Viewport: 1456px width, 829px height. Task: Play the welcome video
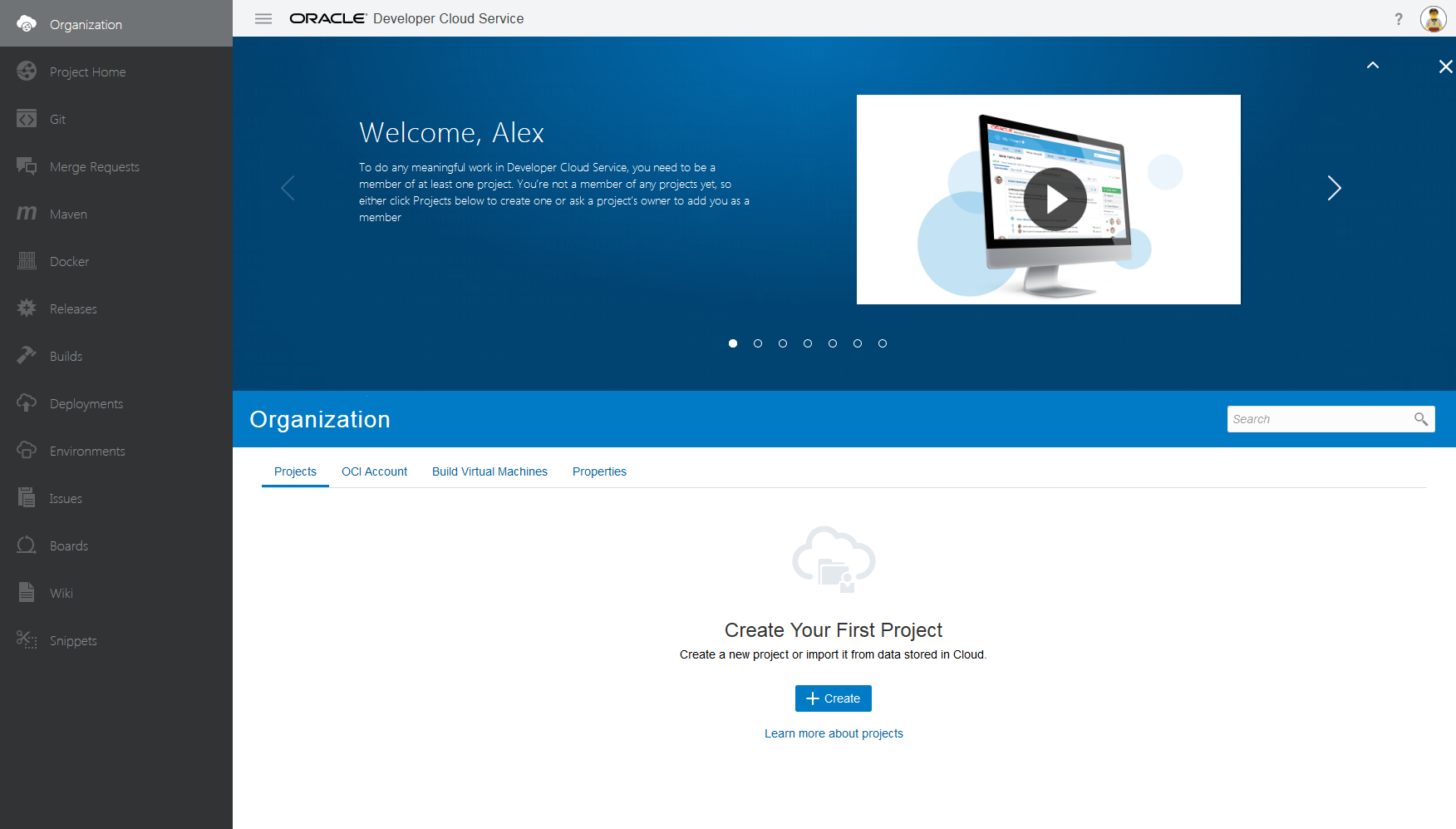[x=1055, y=200]
